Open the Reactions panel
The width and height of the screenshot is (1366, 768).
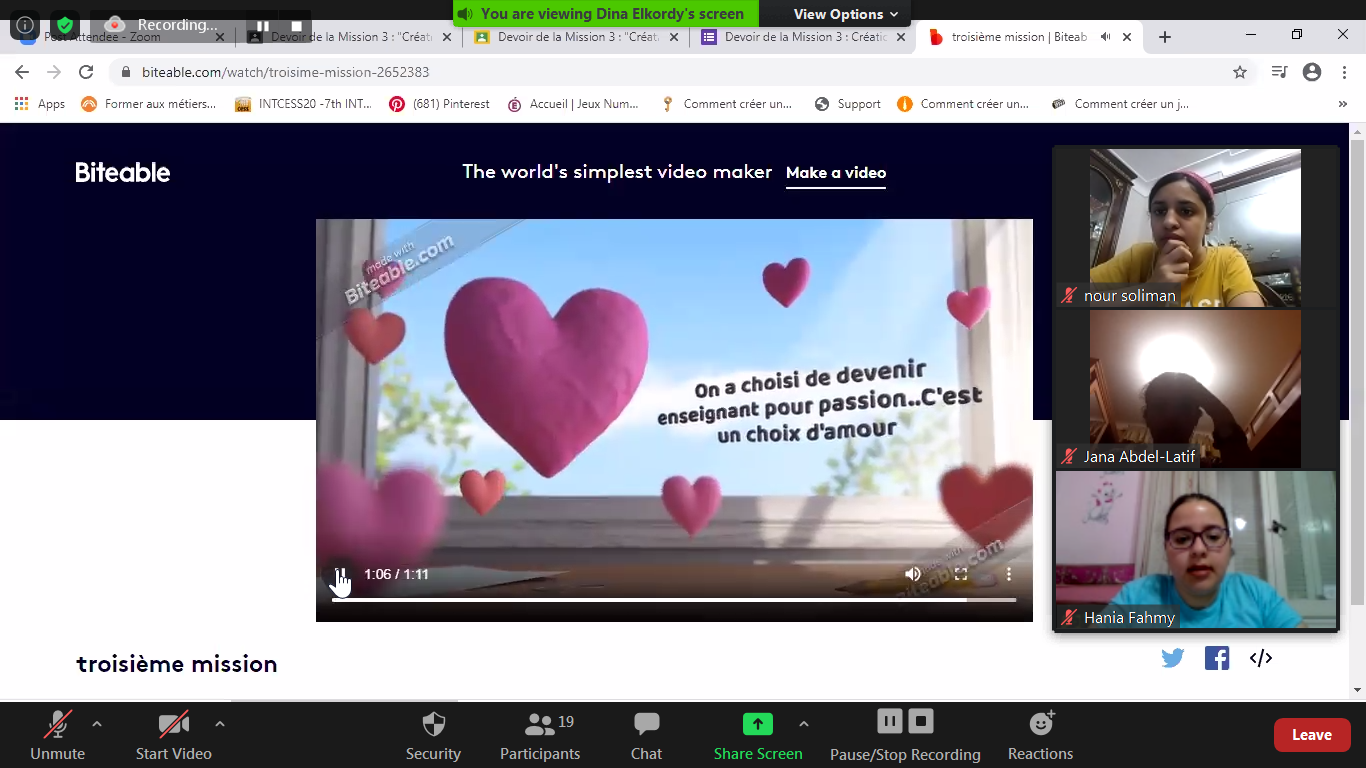tap(1040, 735)
